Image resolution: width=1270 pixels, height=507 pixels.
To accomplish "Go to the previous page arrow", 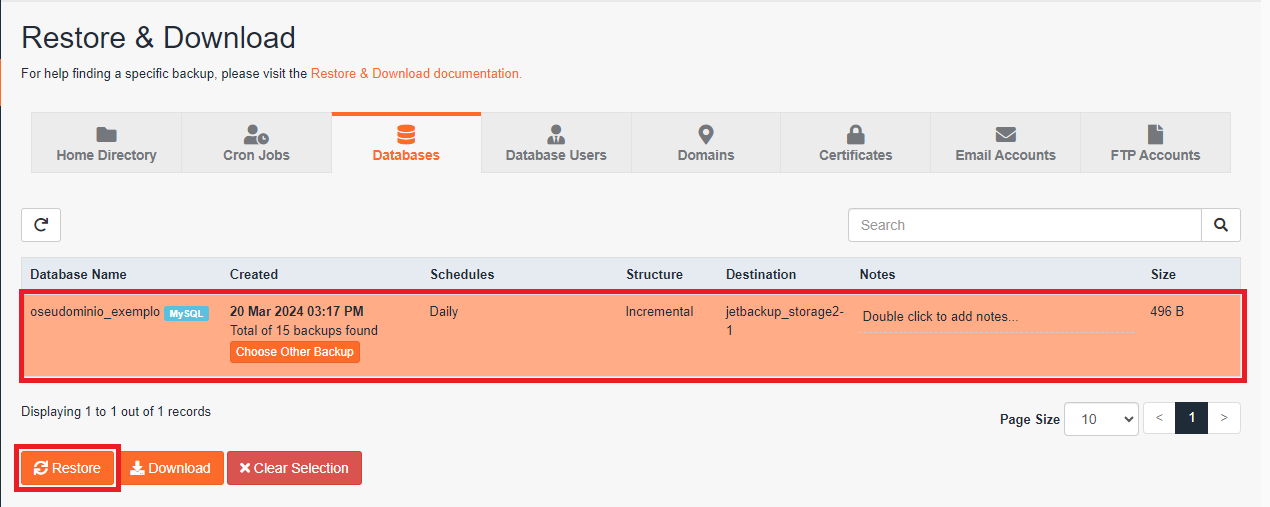I will [x=1159, y=418].
